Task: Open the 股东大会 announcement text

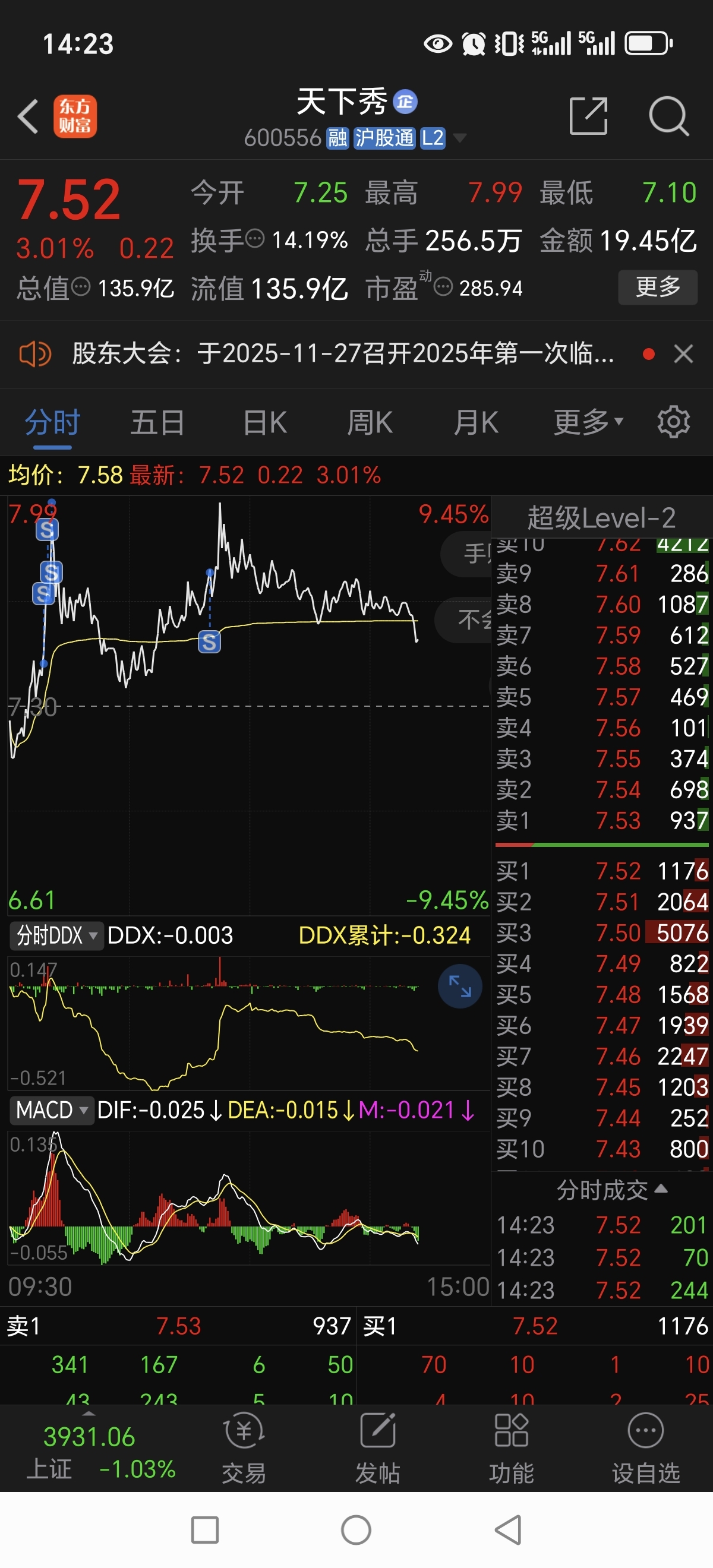Action: click(343, 353)
